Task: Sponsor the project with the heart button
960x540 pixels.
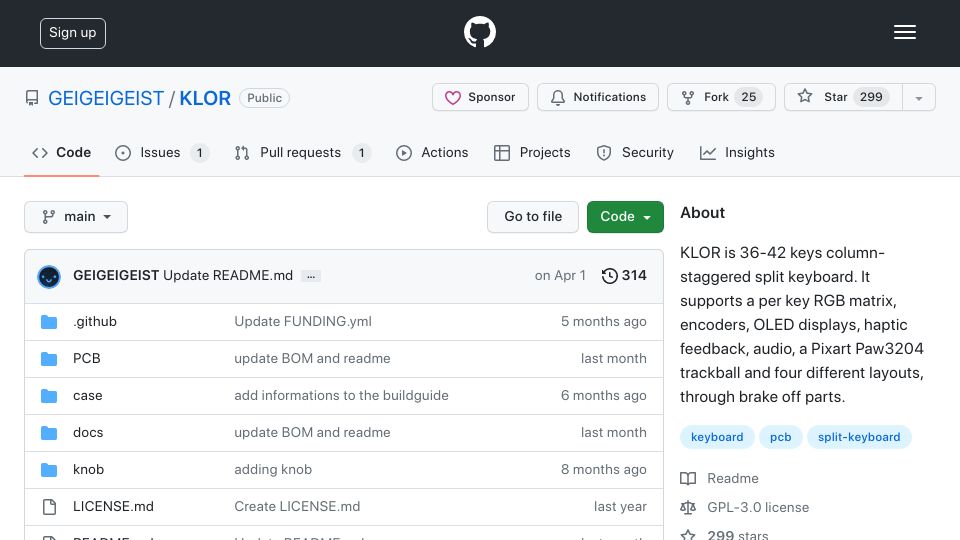Action: coord(480,97)
